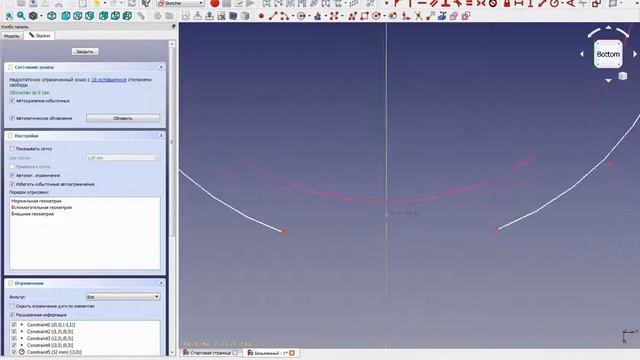Toggle the Расширенная информация checkbox
This screenshot has width=640, height=360.
(x=12, y=315)
